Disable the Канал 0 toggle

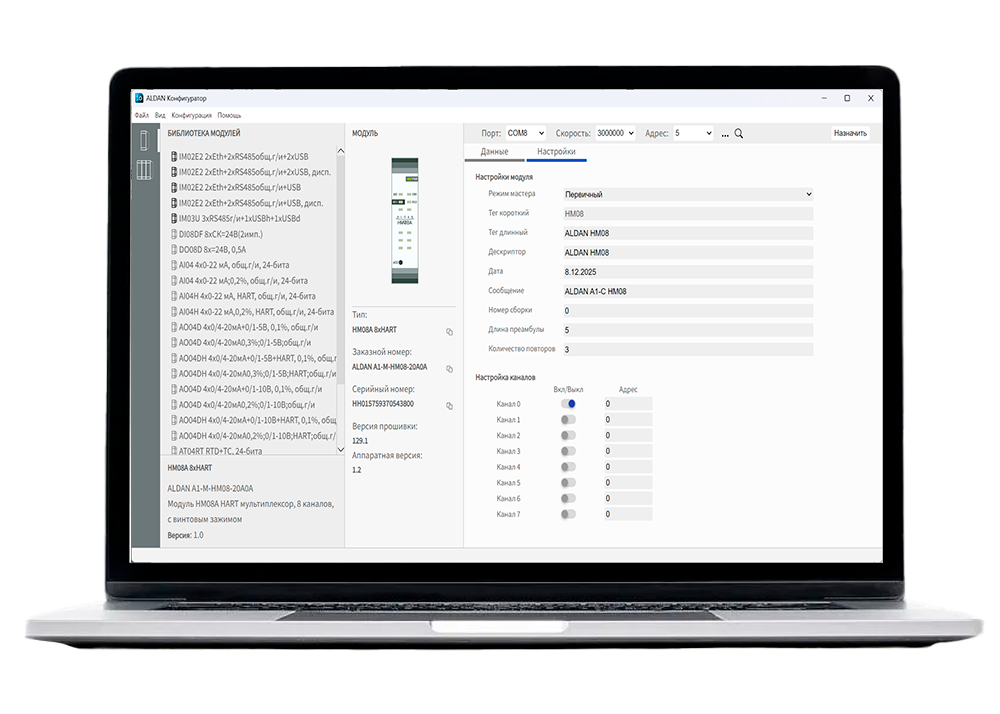pyautogui.click(x=568, y=404)
